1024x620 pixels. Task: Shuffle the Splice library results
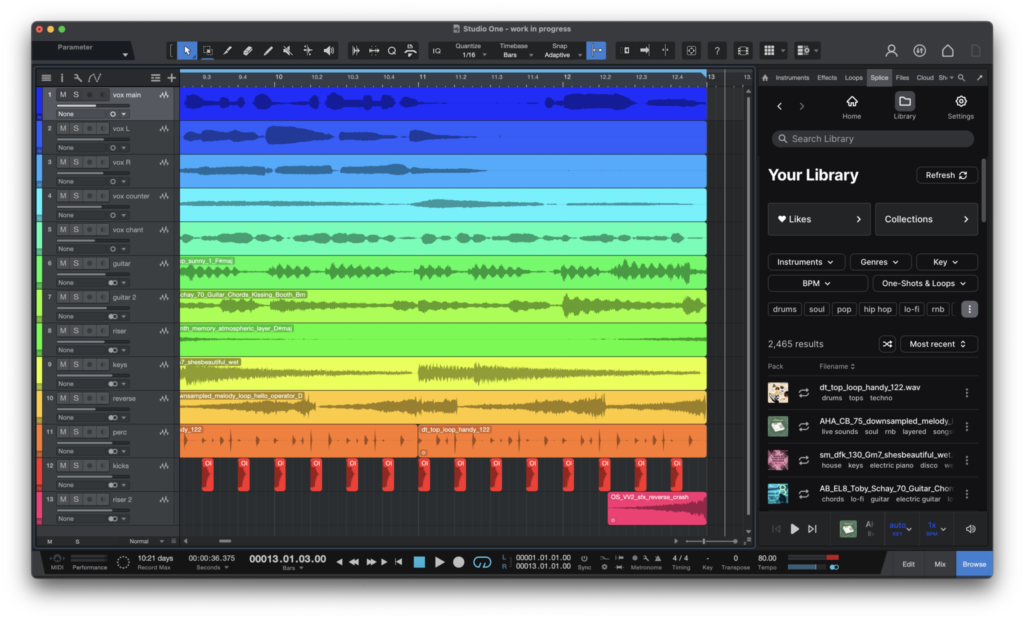coord(886,344)
